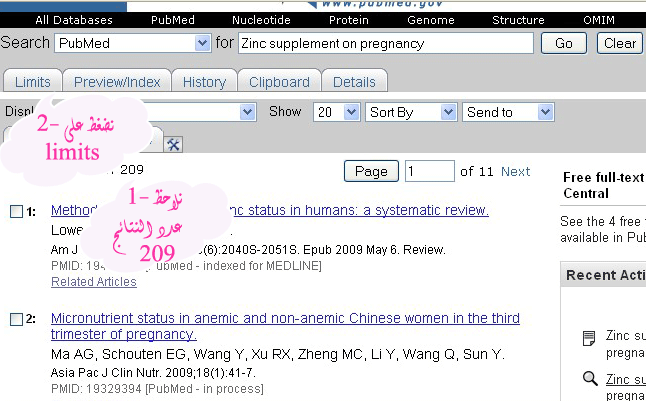Select Protein database
This screenshot has height=401, width=646.
(349, 20)
